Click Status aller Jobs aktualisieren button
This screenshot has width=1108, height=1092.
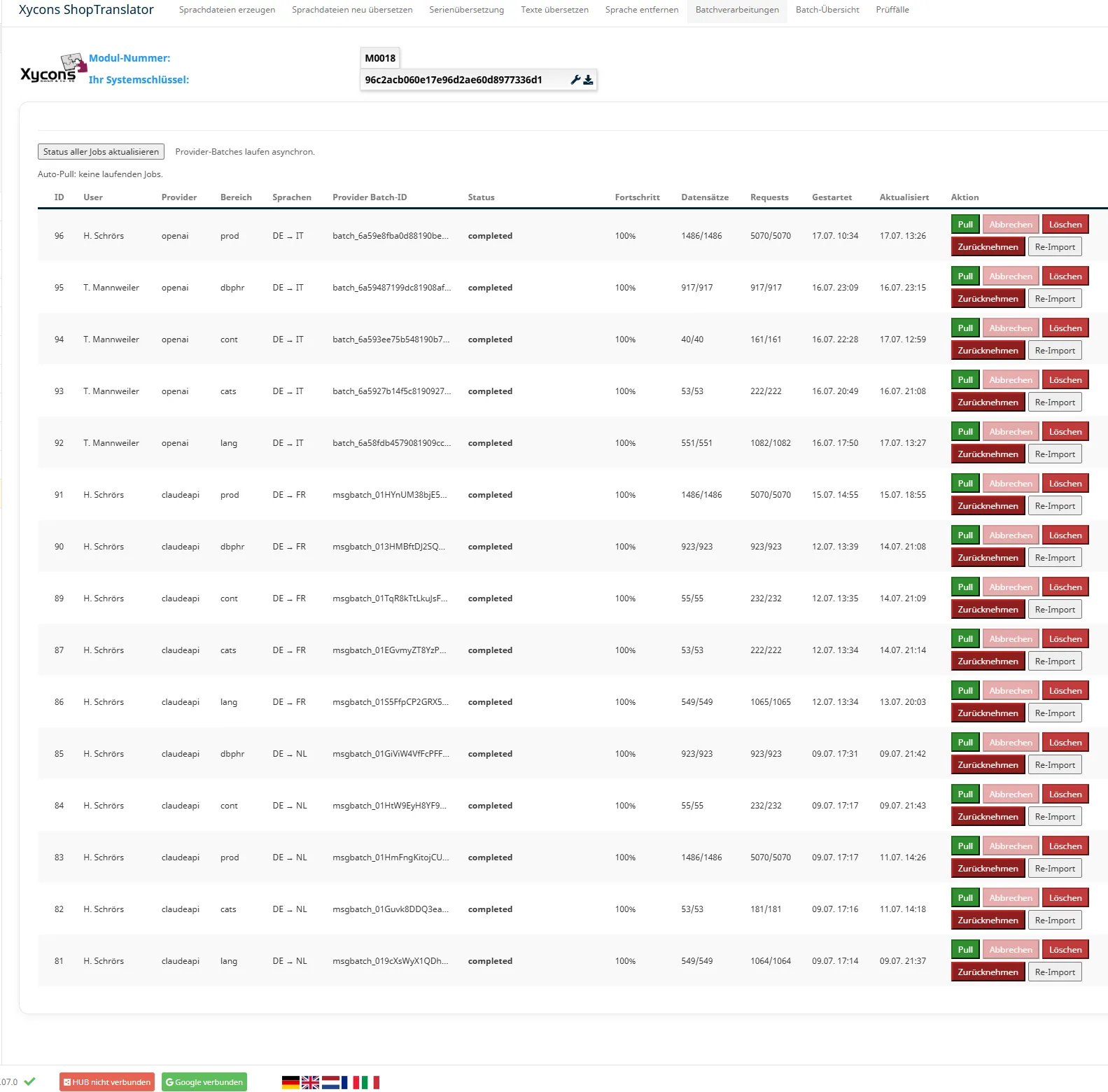point(101,152)
